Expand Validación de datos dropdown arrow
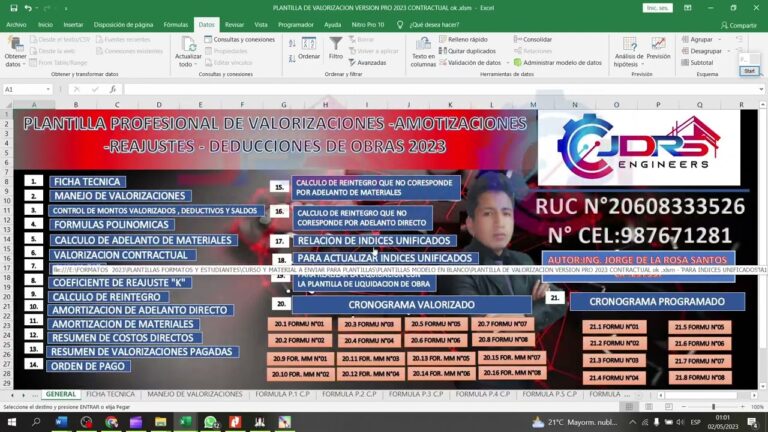This screenshot has width=768, height=432. click(507, 63)
